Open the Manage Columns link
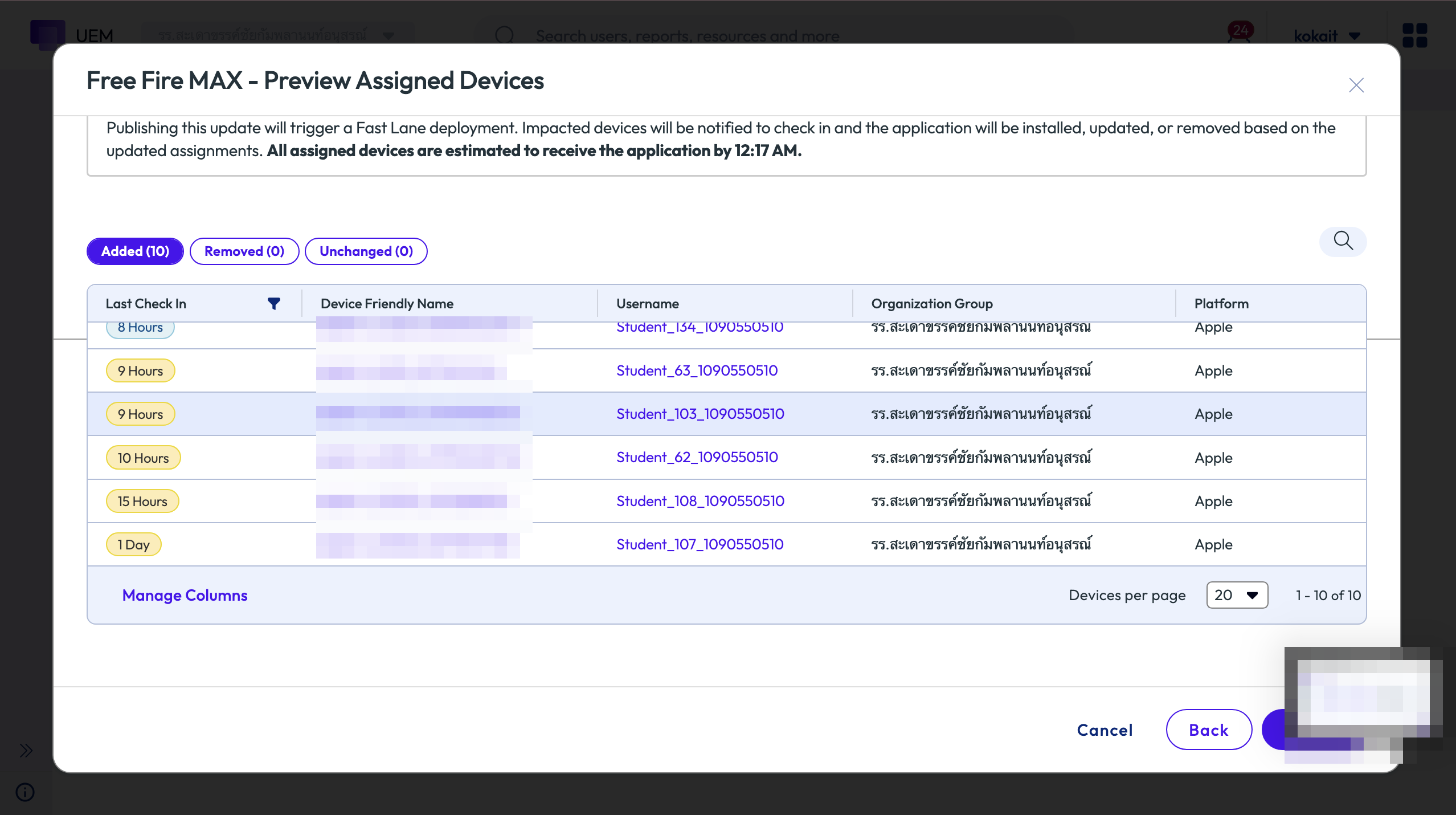The image size is (1456, 815). 185,595
